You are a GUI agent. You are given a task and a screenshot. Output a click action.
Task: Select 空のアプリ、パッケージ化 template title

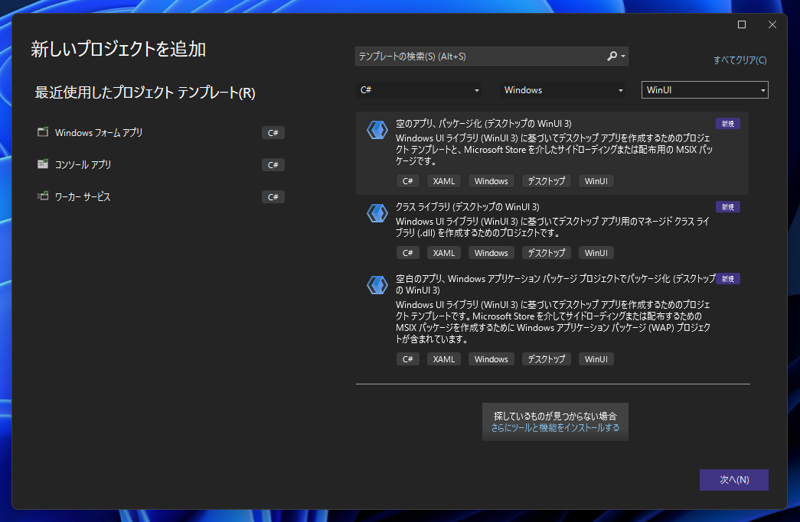click(x=483, y=123)
